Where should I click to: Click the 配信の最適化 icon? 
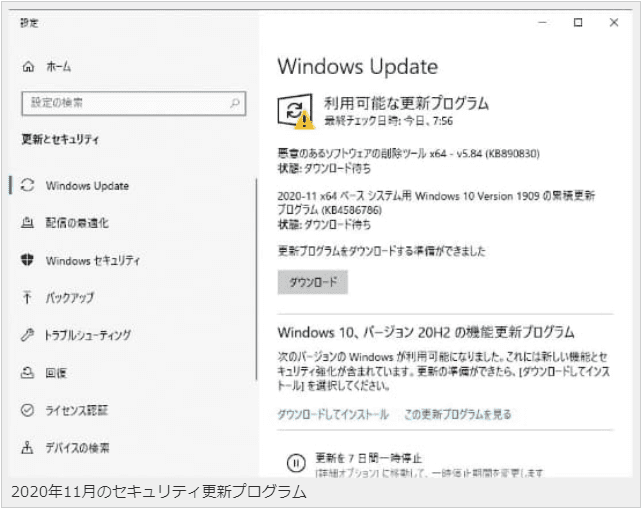[28, 223]
